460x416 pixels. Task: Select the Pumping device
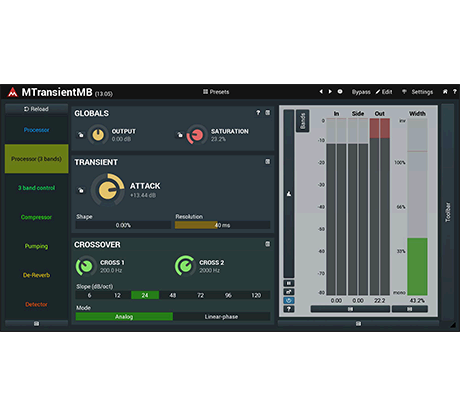36,246
